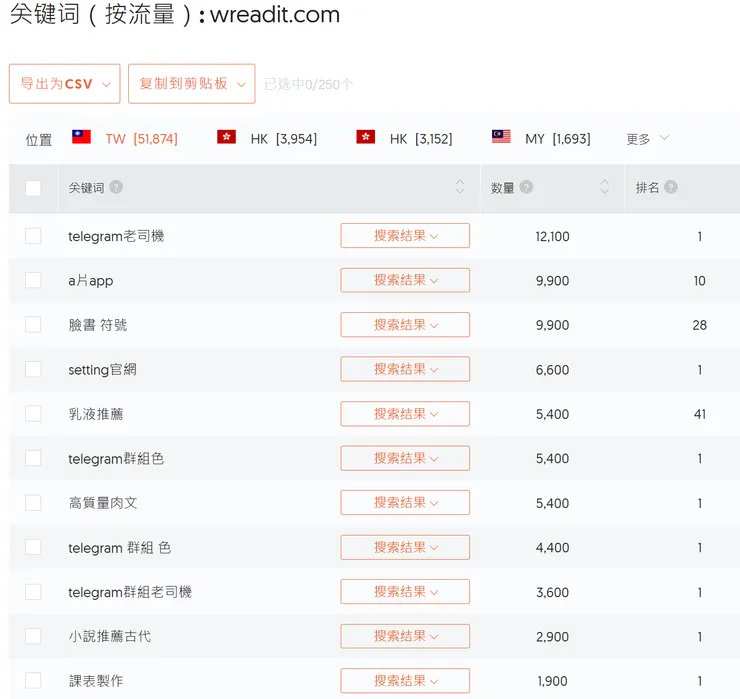Image resolution: width=740 pixels, height=699 pixels.
Task: Check the box for a片app
Action: [x=33, y=280]
